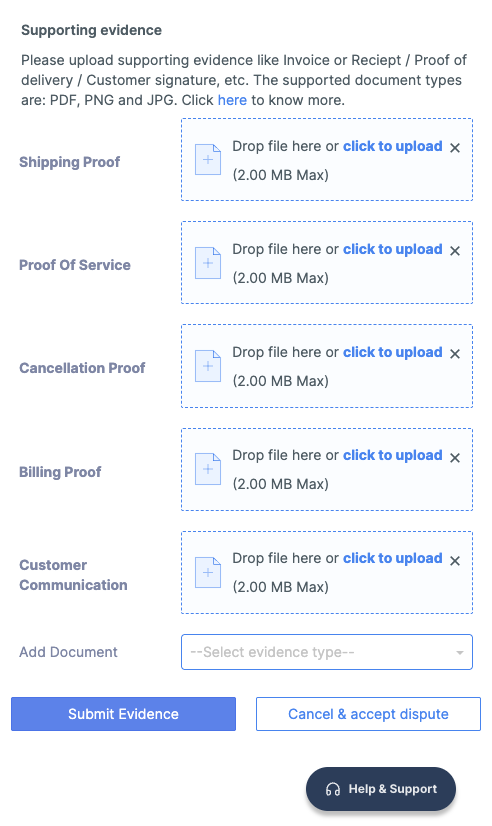Remove the Billing Proof upload row
The height and width of the screenshot is (826, 492).
[455, 458]
